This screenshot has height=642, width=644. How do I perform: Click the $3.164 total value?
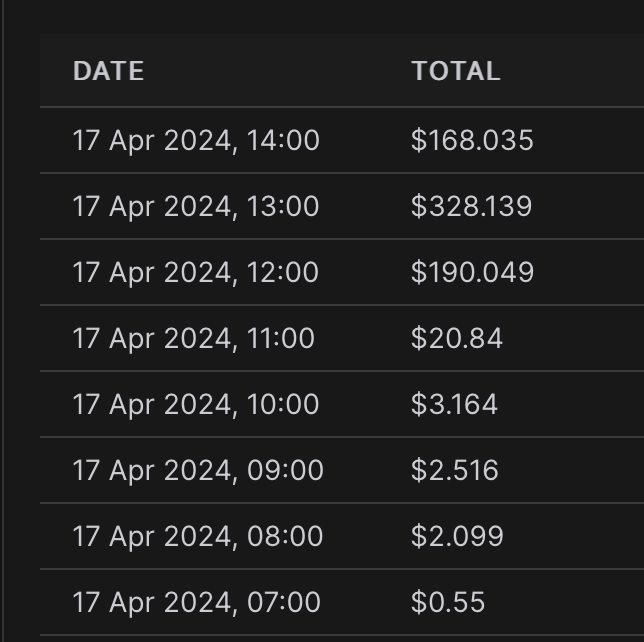pyautogui.click(x=454, y=404)
